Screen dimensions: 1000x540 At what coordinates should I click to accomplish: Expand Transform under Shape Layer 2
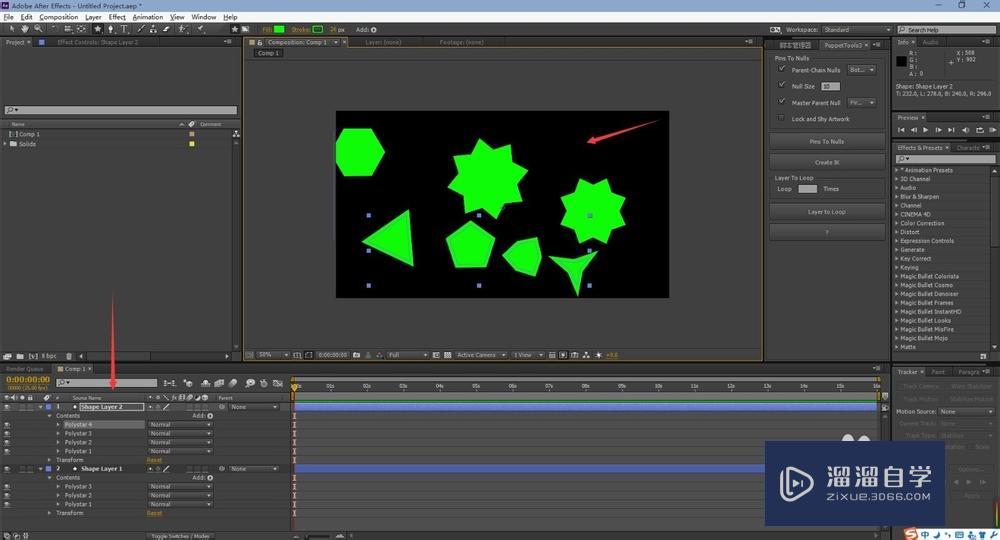click(50, 460)
